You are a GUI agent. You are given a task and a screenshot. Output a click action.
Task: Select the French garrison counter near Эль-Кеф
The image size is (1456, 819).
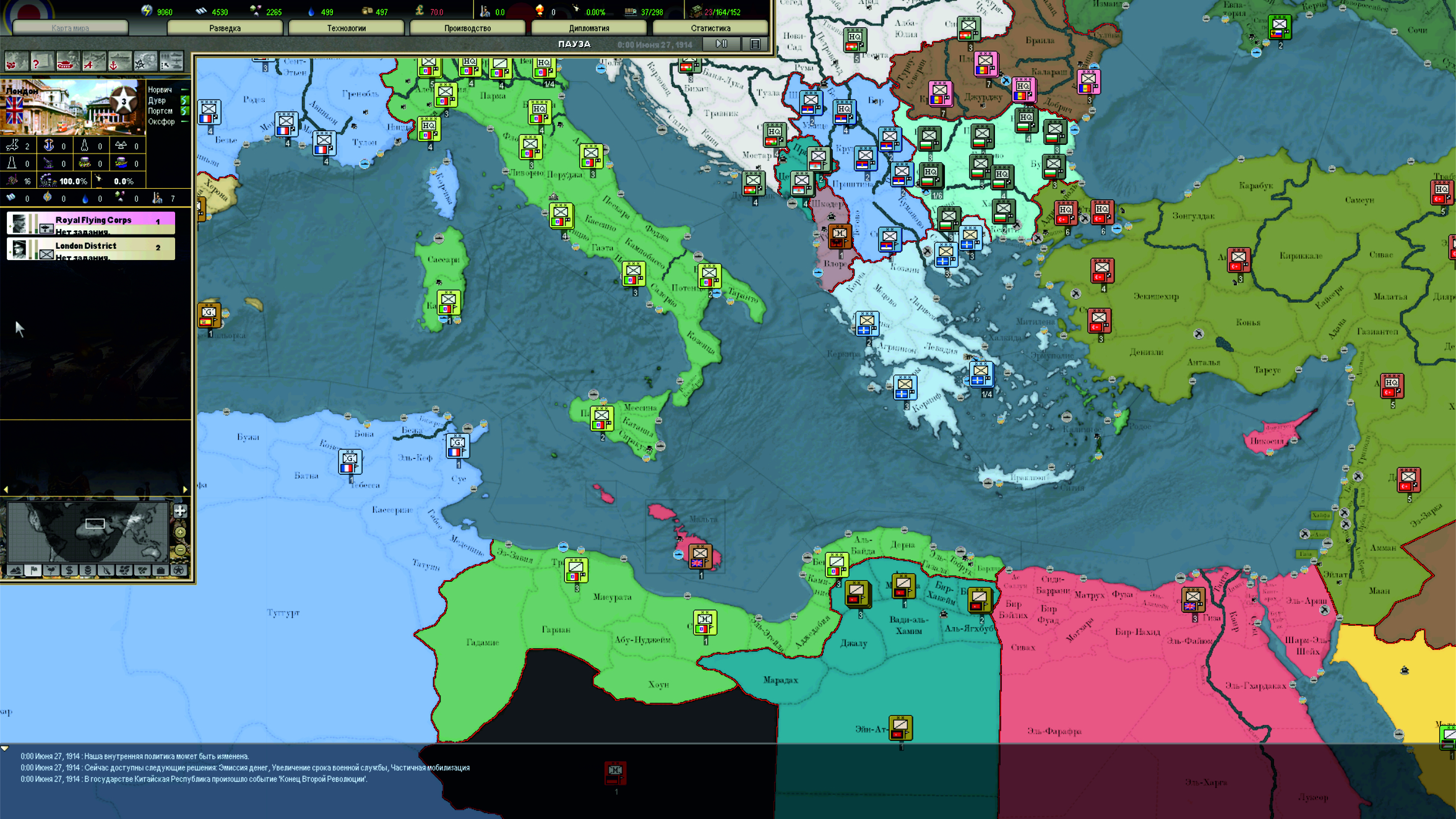click(457, 446)
